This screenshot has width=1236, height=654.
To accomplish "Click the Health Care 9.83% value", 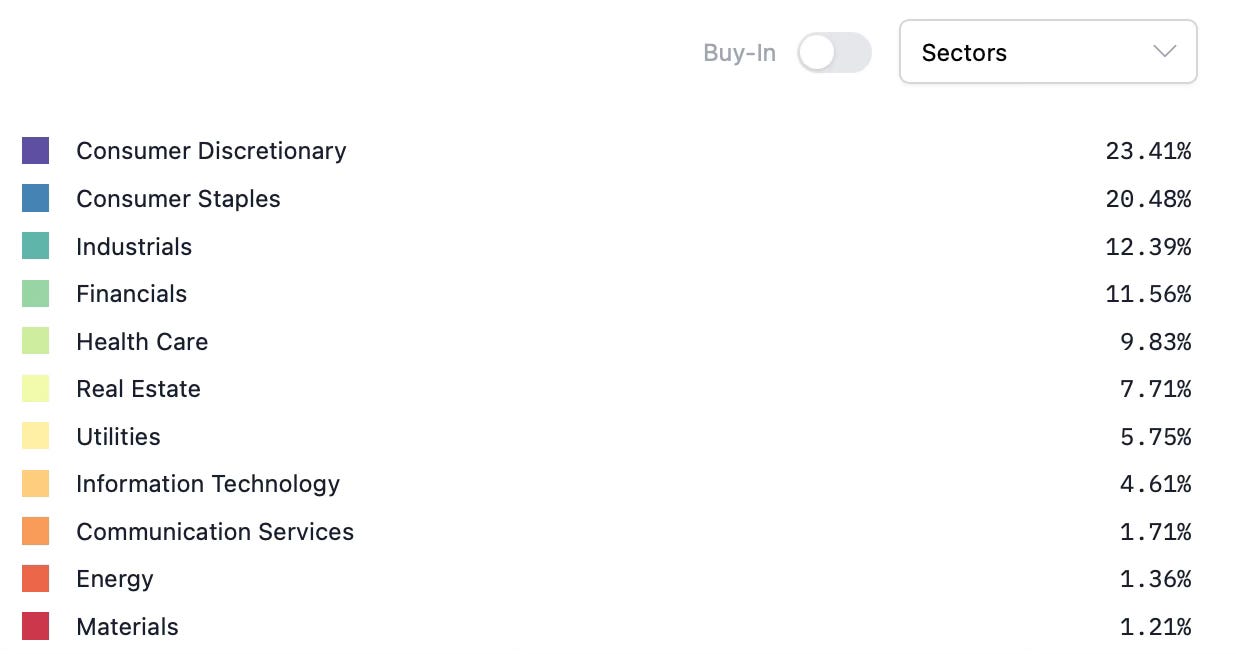I will point(1155,342).
